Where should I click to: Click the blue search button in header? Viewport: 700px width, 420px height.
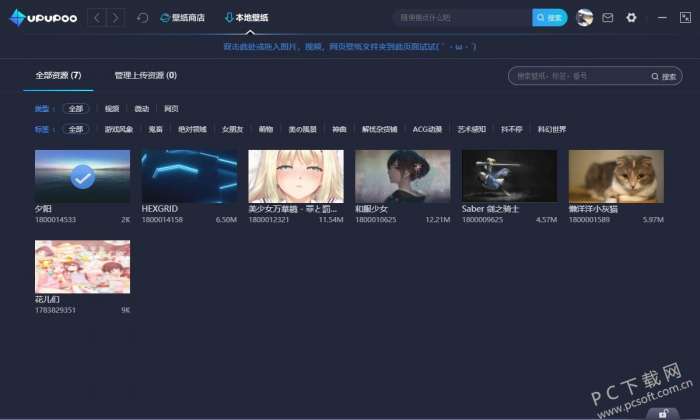click(x=550, y=18)
